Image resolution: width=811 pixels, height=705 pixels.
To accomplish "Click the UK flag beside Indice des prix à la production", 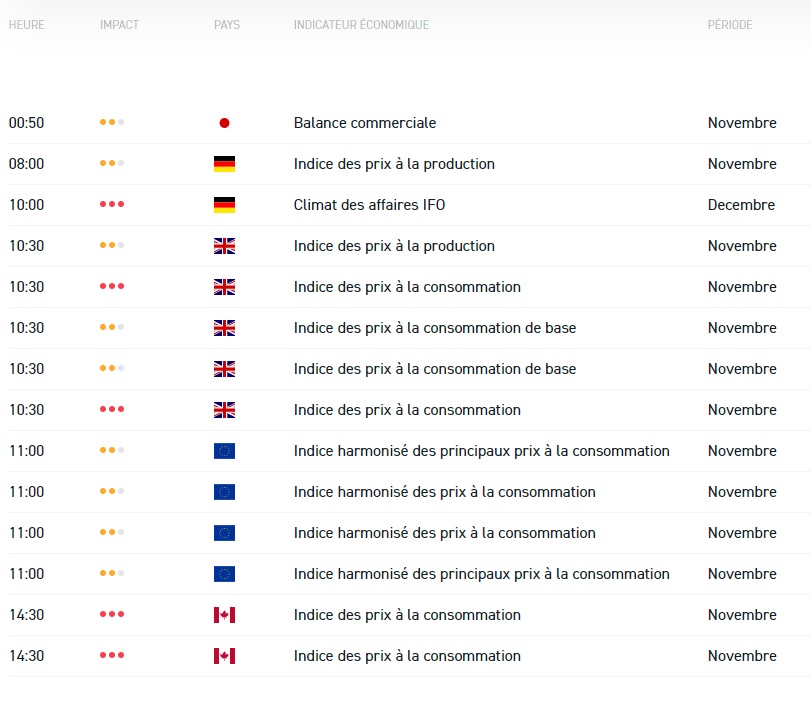I will pos(224,246).
